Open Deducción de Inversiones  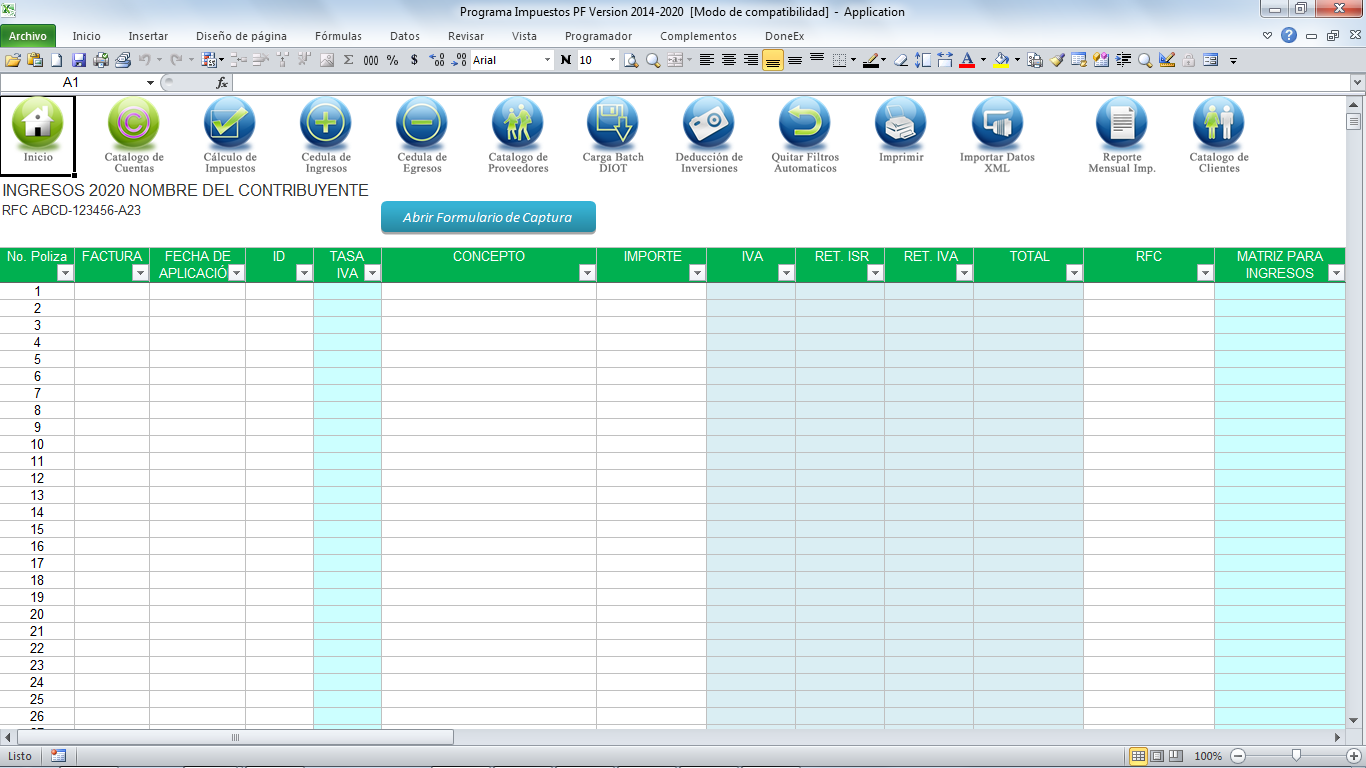click(x=709, y=124)
